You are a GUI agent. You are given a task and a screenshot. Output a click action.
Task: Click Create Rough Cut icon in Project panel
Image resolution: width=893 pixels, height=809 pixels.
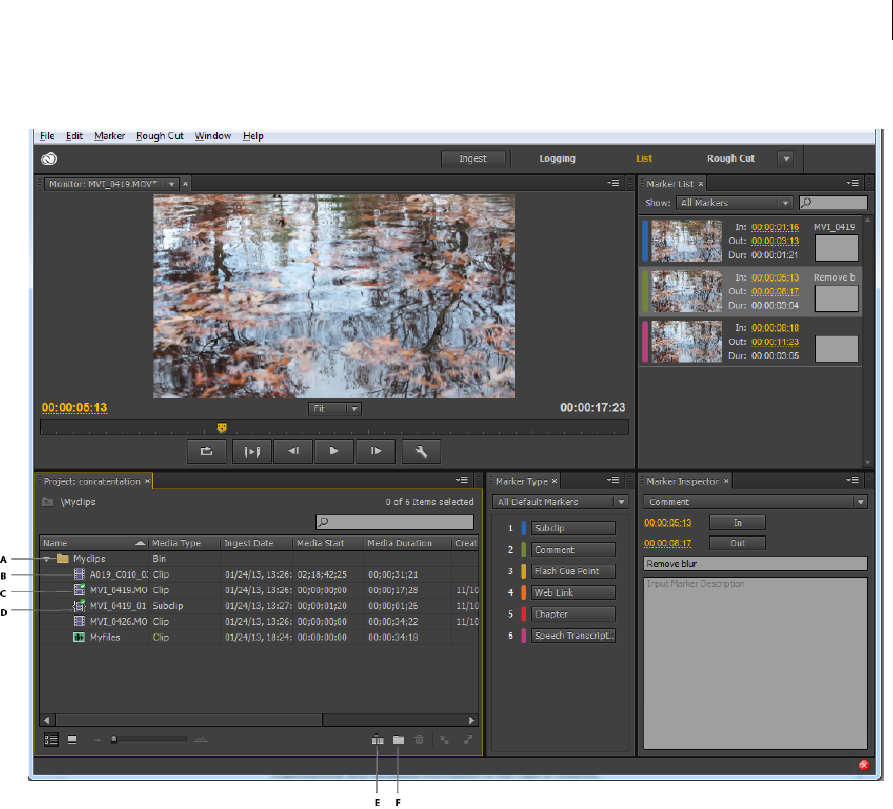376,740
